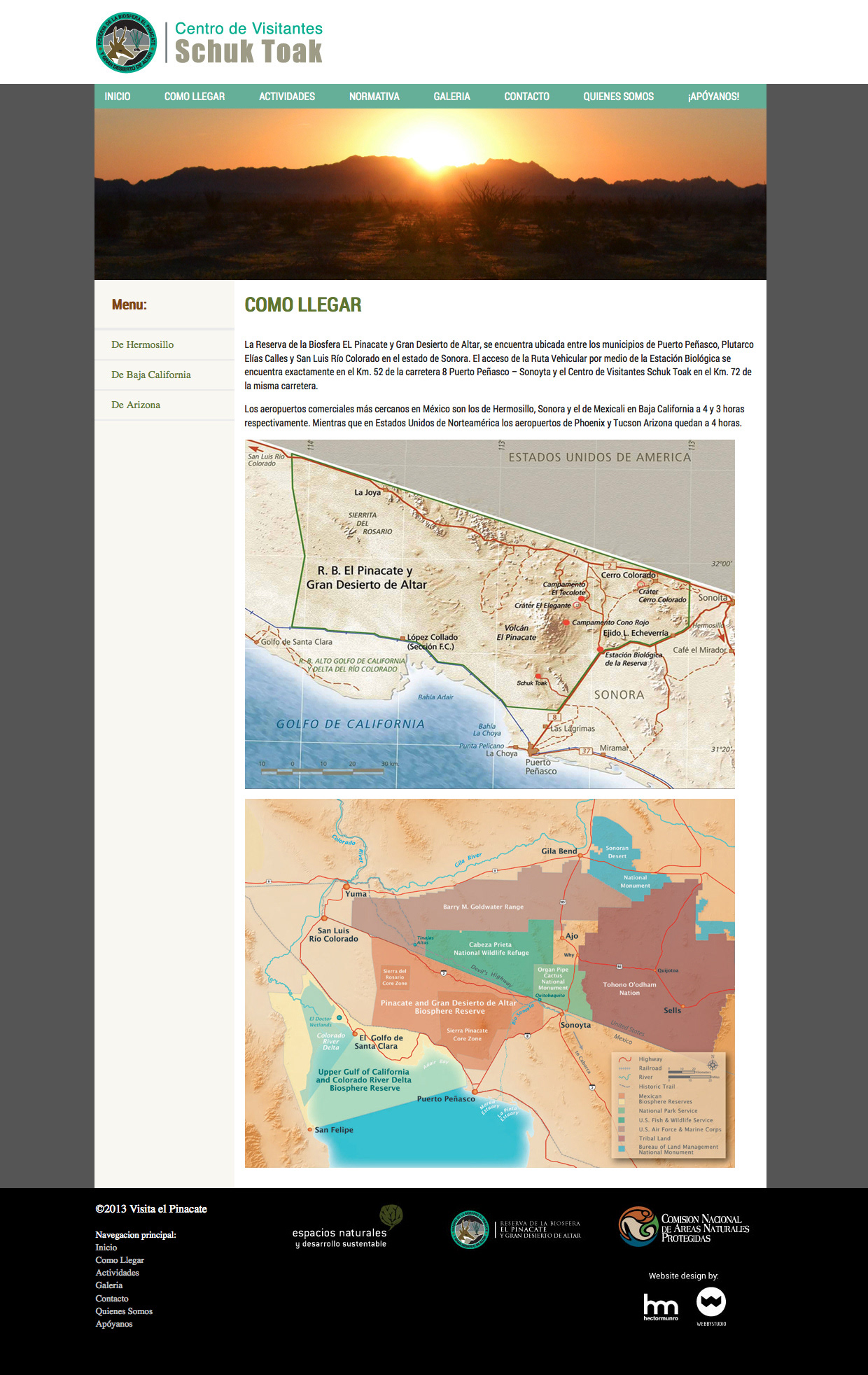Open the INICIO menu item
Screen dimensions: 868x1375
(x=118, y=97)
